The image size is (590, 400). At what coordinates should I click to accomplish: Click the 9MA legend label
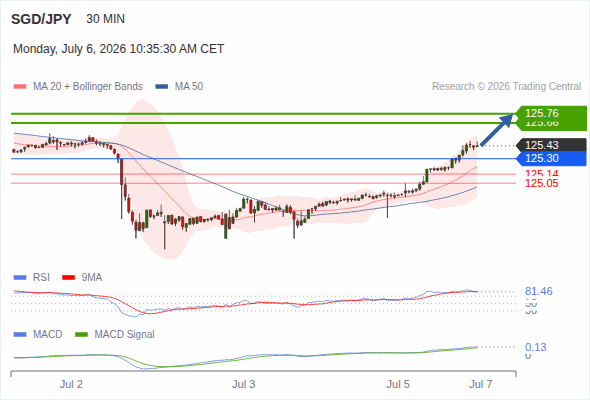(x=92, y=277)
